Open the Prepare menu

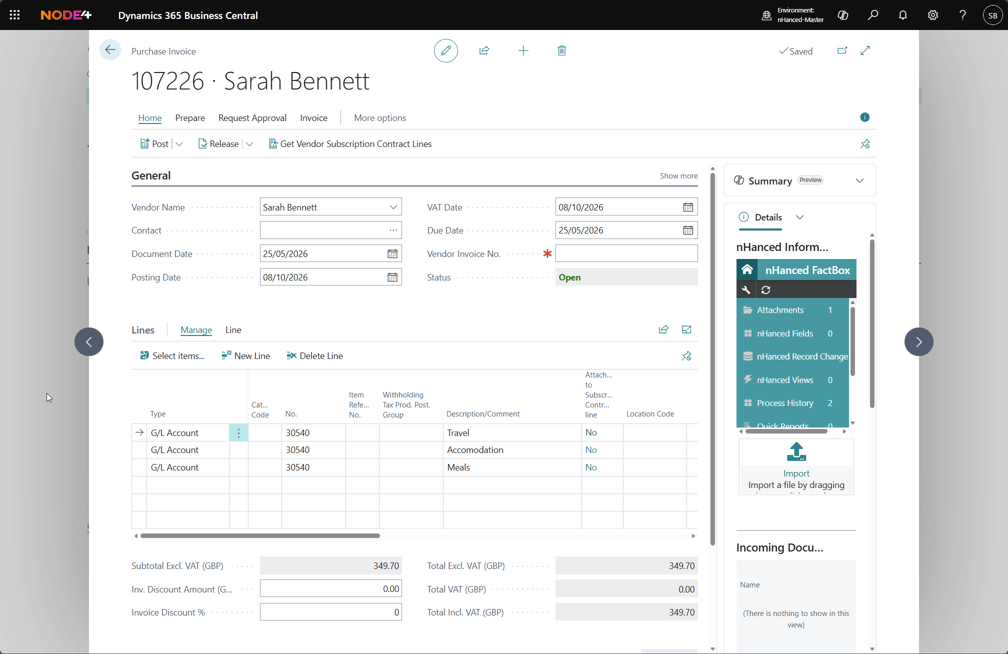190,118
